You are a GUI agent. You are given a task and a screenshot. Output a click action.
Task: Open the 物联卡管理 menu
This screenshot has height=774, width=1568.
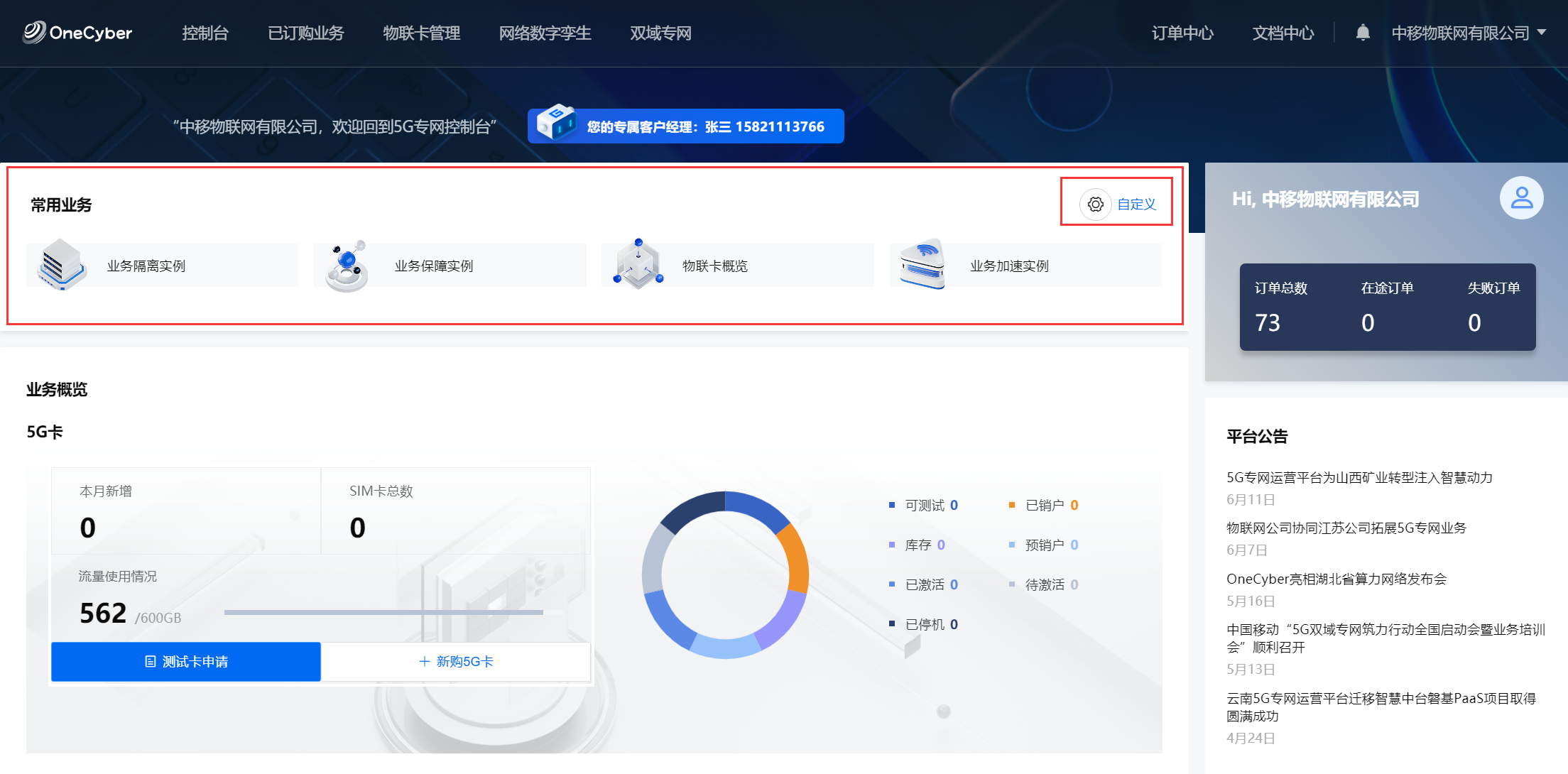[421, 33]
